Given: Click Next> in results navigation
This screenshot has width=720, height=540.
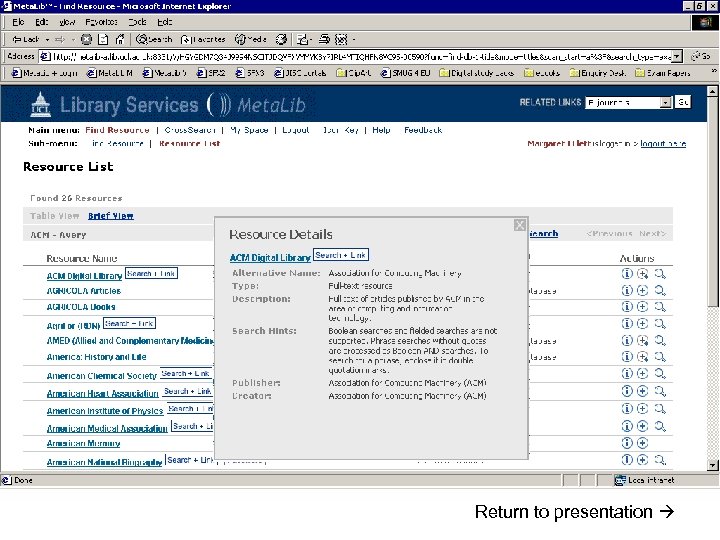Looking at the screenshot, I should (x=652, y=234).
